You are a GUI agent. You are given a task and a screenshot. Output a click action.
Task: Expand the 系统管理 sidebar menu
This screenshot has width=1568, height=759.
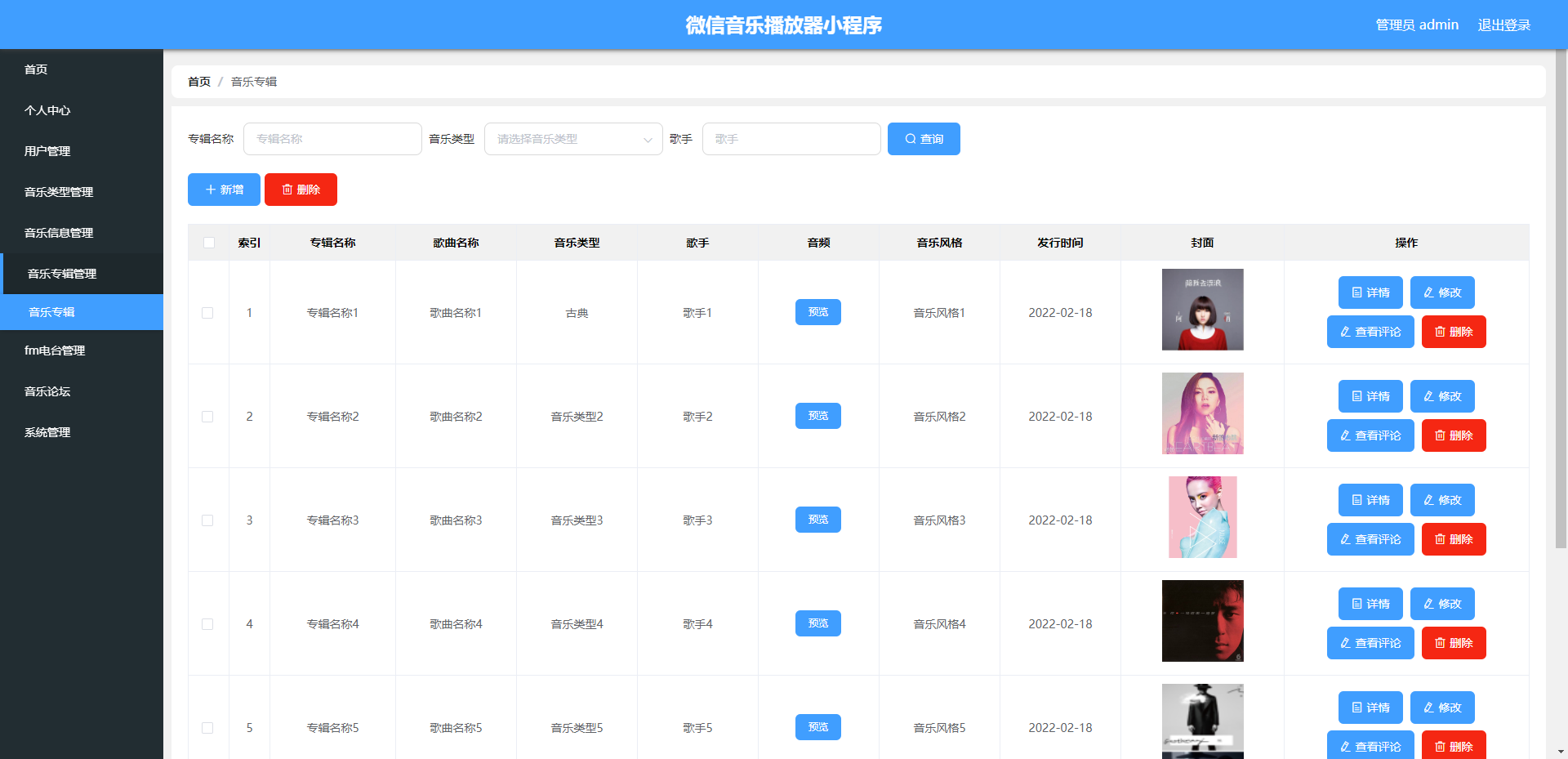click(47, 431)
